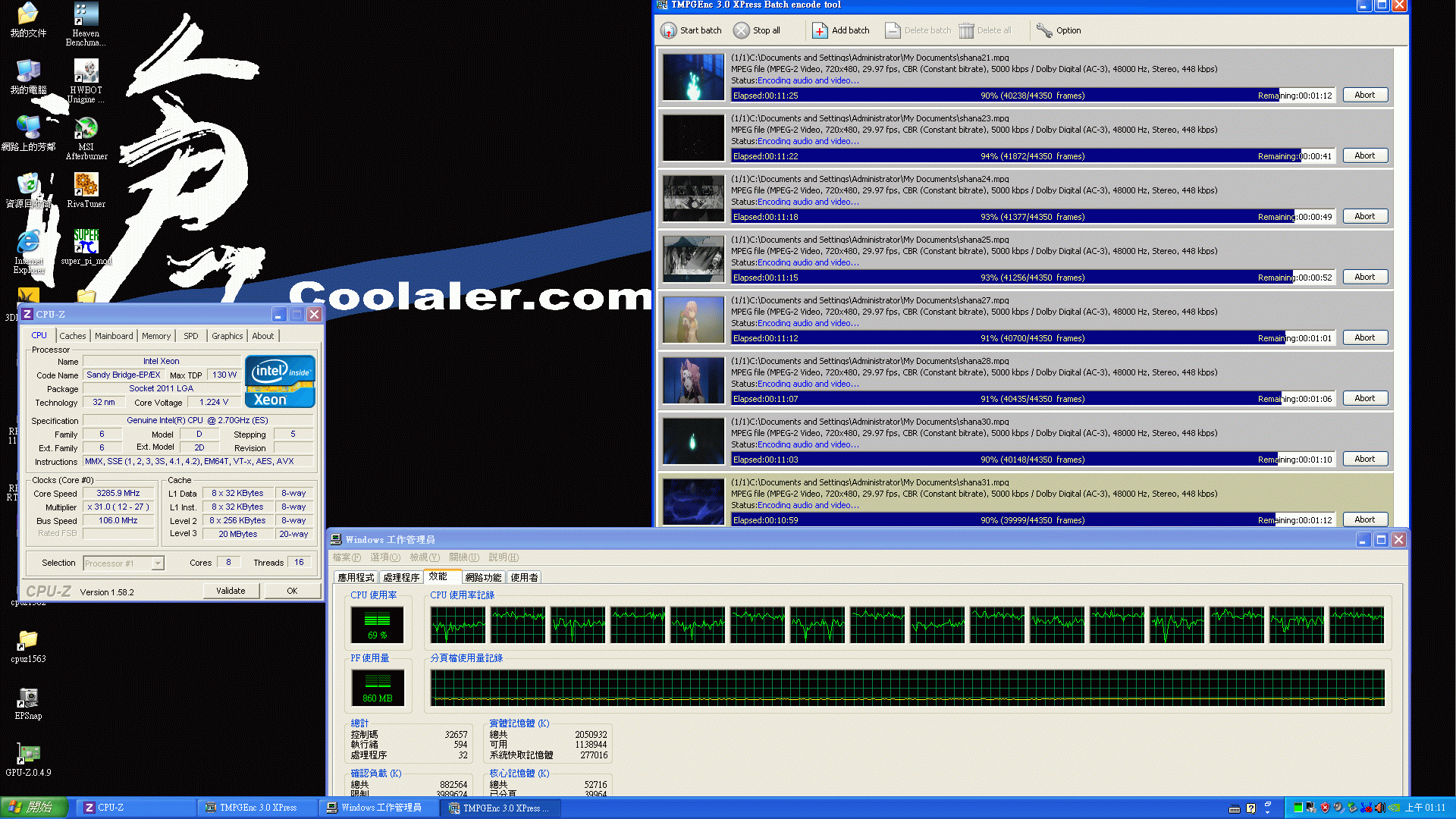Select the shana27.mpg video thumbnail
Image resolution: width=1456 pixels, height=819 pixels.
[693, 320]
